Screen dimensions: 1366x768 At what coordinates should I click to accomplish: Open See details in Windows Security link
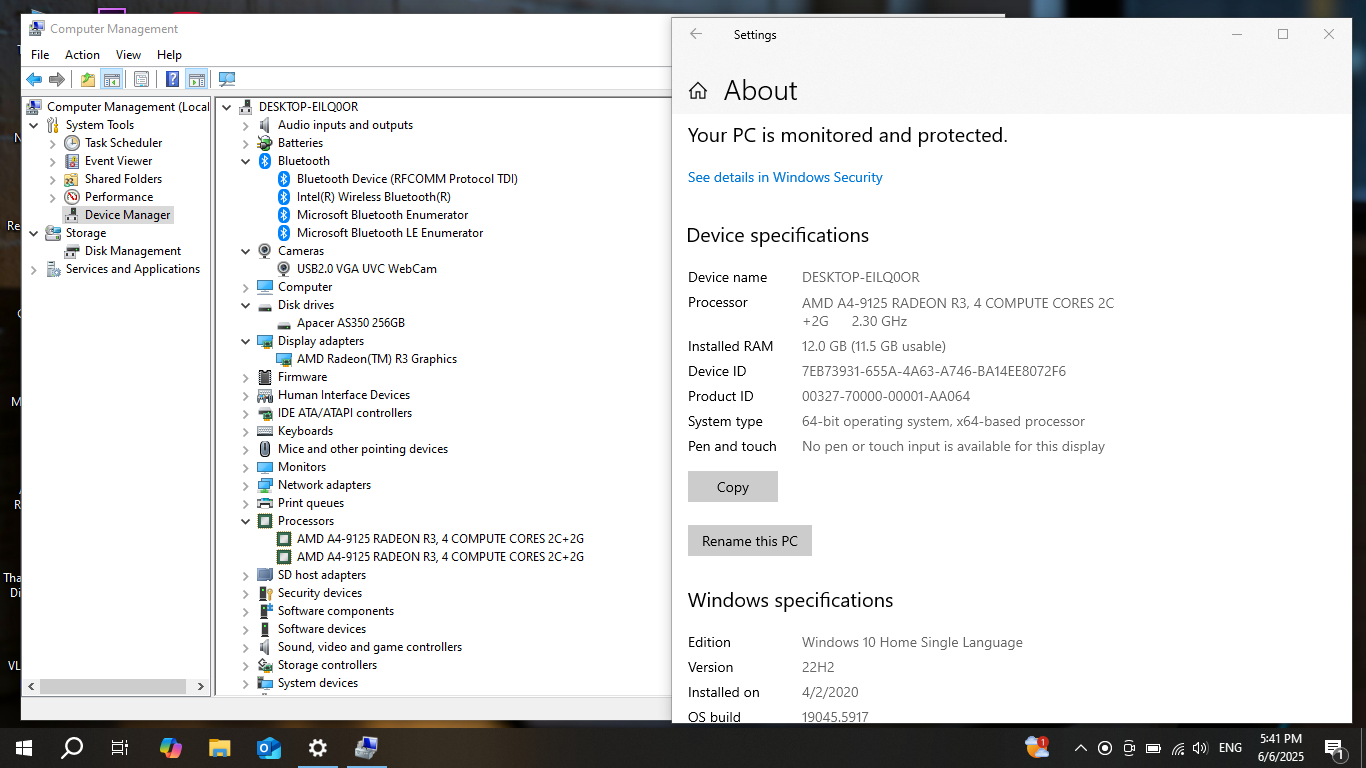click(785, 177)
